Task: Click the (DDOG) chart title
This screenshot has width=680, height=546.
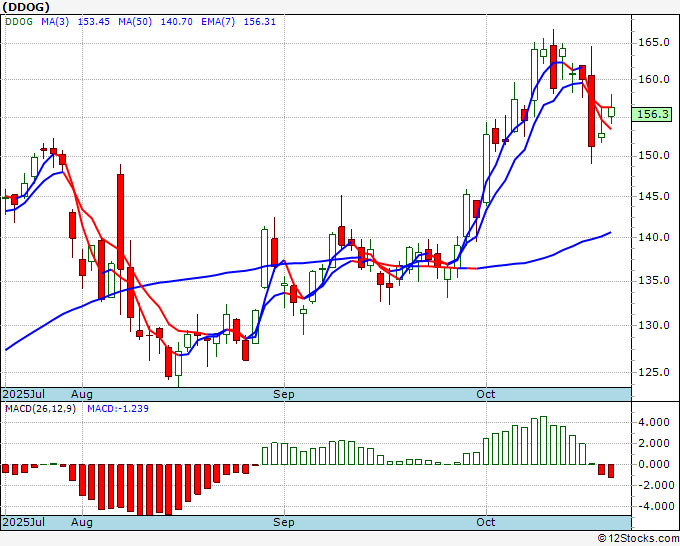Action: pos(26,7)
